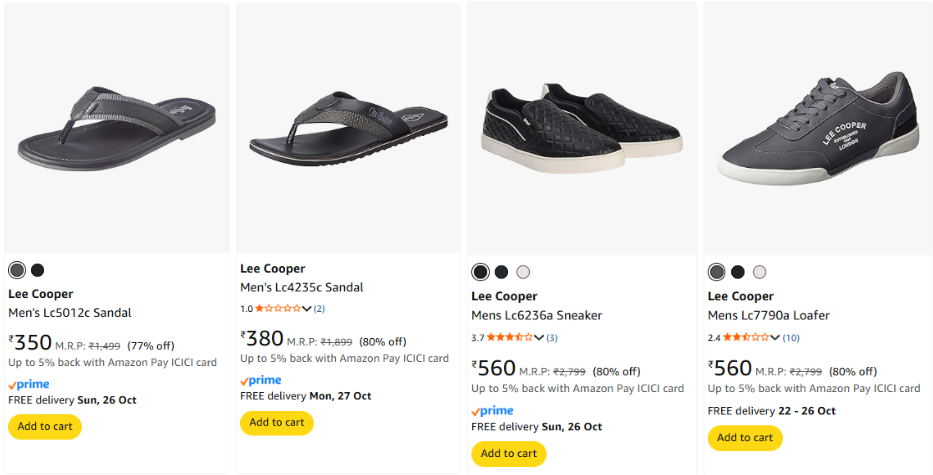Pick navy color swatch for Lc6236a Sneaker
This screenshot has width=933, height=475.
click(502, 272)
